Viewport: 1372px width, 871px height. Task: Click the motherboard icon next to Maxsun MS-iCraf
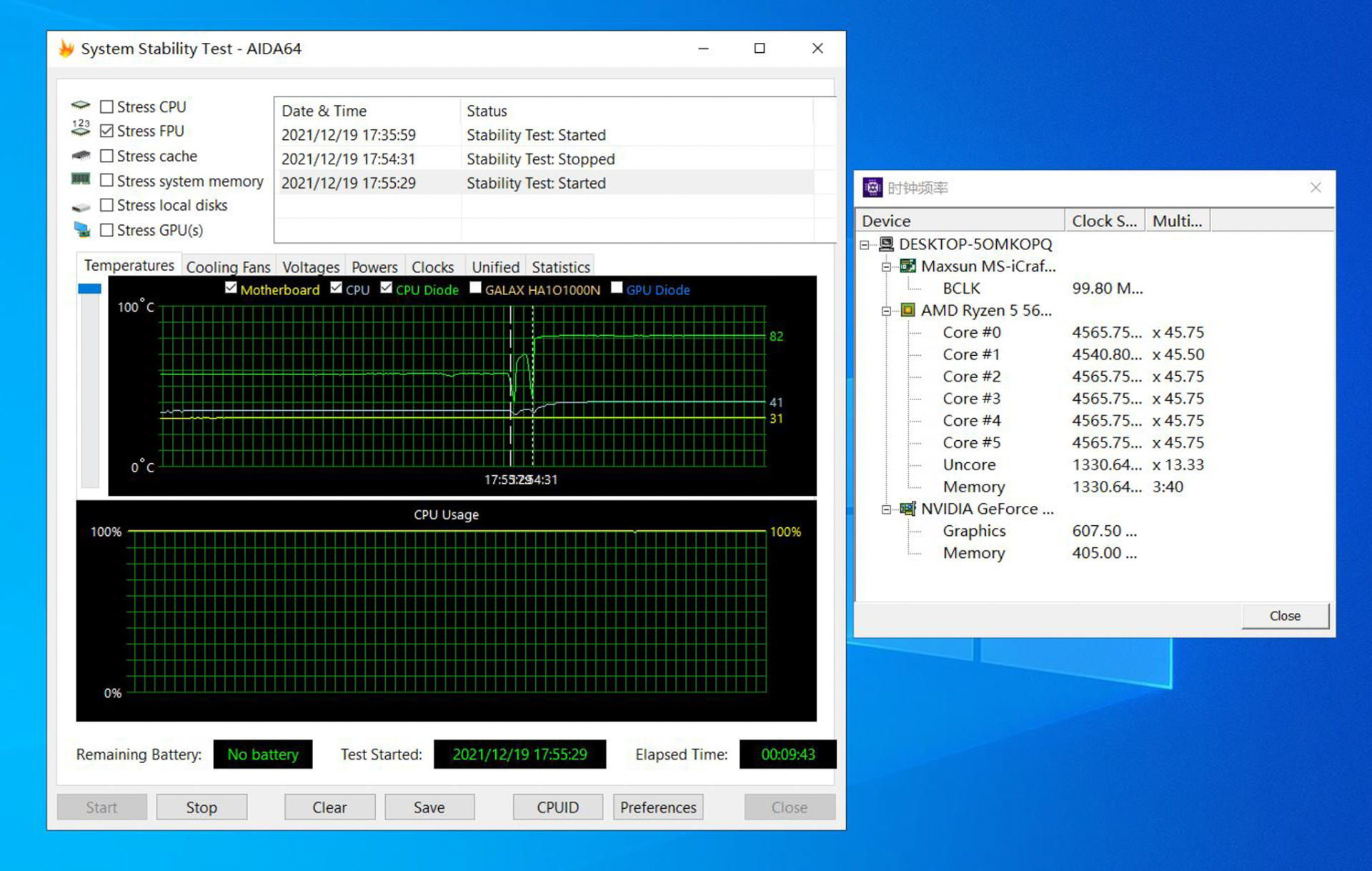coord(909,266)
